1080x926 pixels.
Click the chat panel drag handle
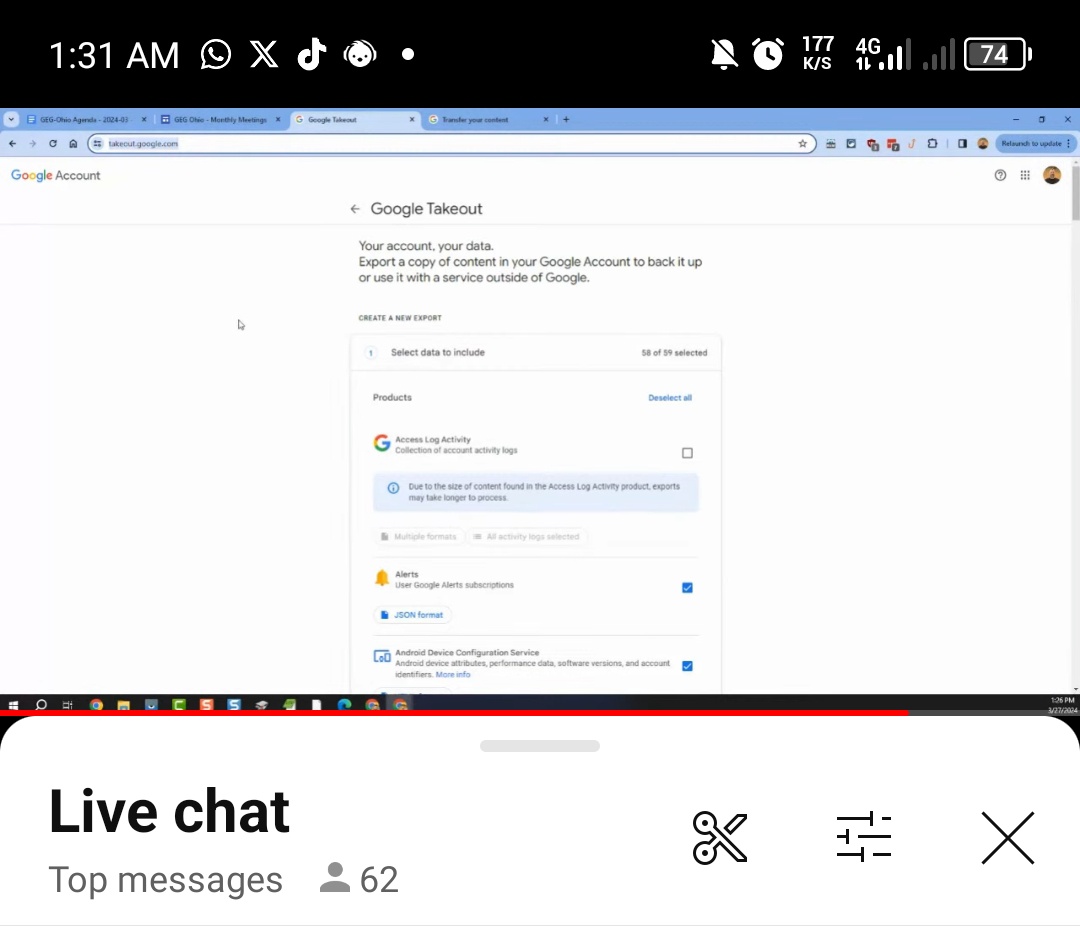540,745
